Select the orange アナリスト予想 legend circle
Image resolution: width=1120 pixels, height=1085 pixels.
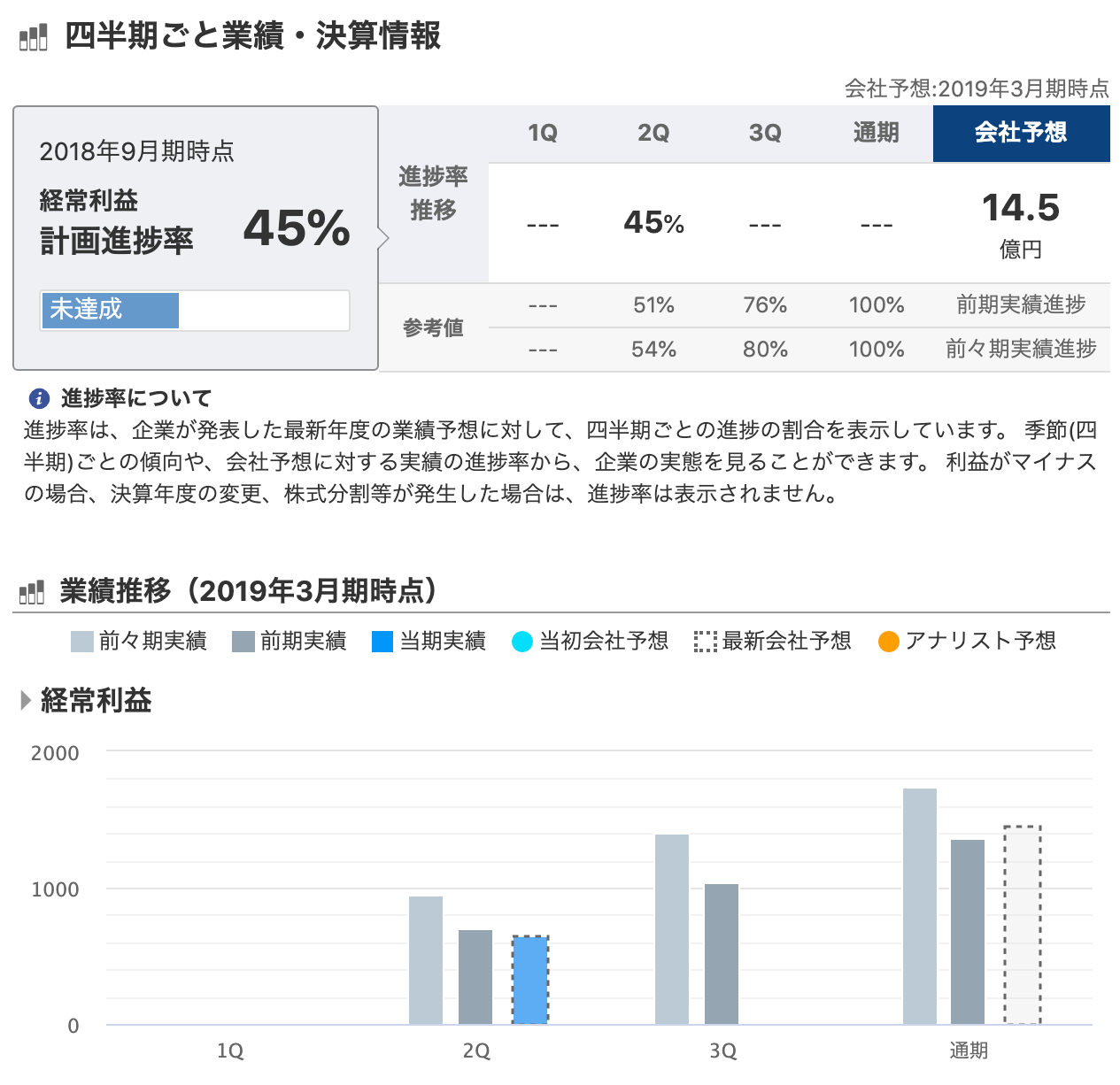[x=888, y=641]
